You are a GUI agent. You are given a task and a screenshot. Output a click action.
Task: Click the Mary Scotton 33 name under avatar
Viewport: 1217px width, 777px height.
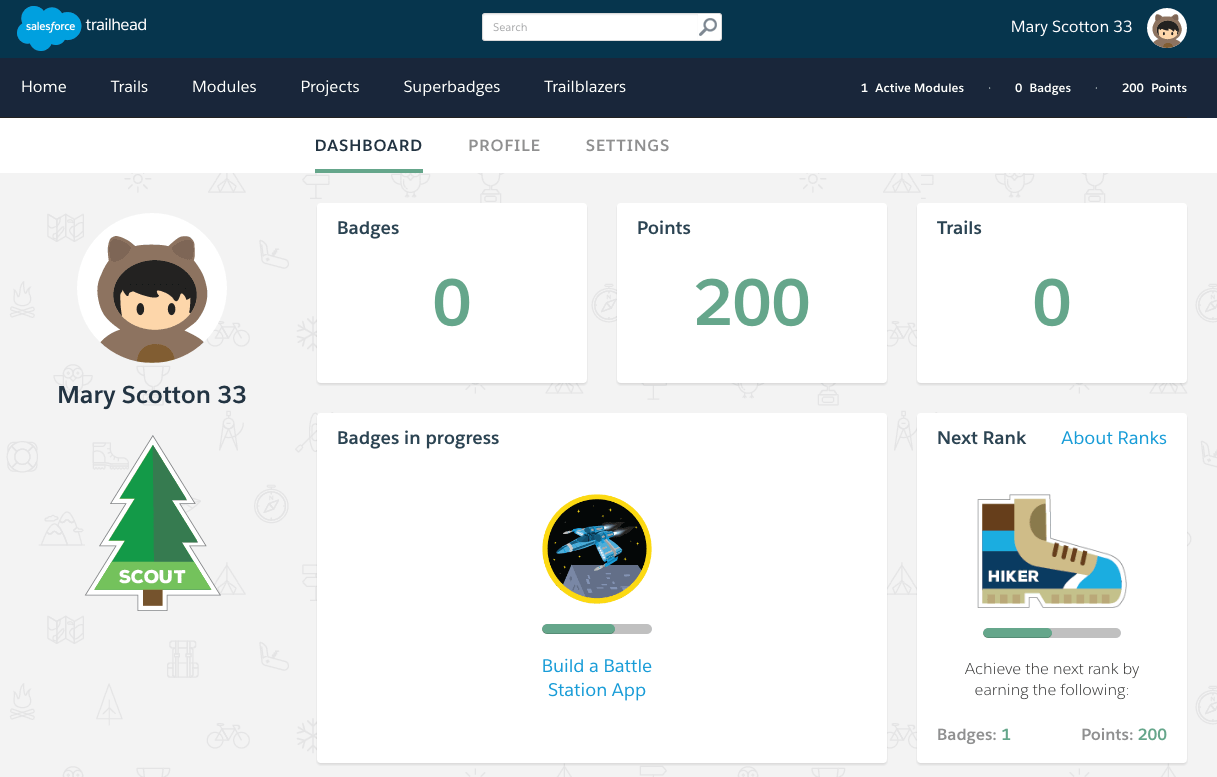(x=152, y=395)
